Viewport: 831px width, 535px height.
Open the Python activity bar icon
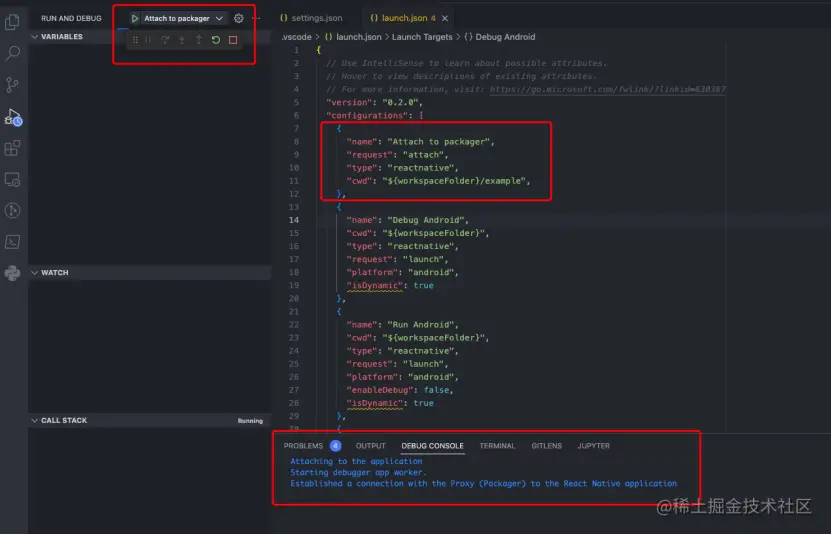tap(12, 273)
